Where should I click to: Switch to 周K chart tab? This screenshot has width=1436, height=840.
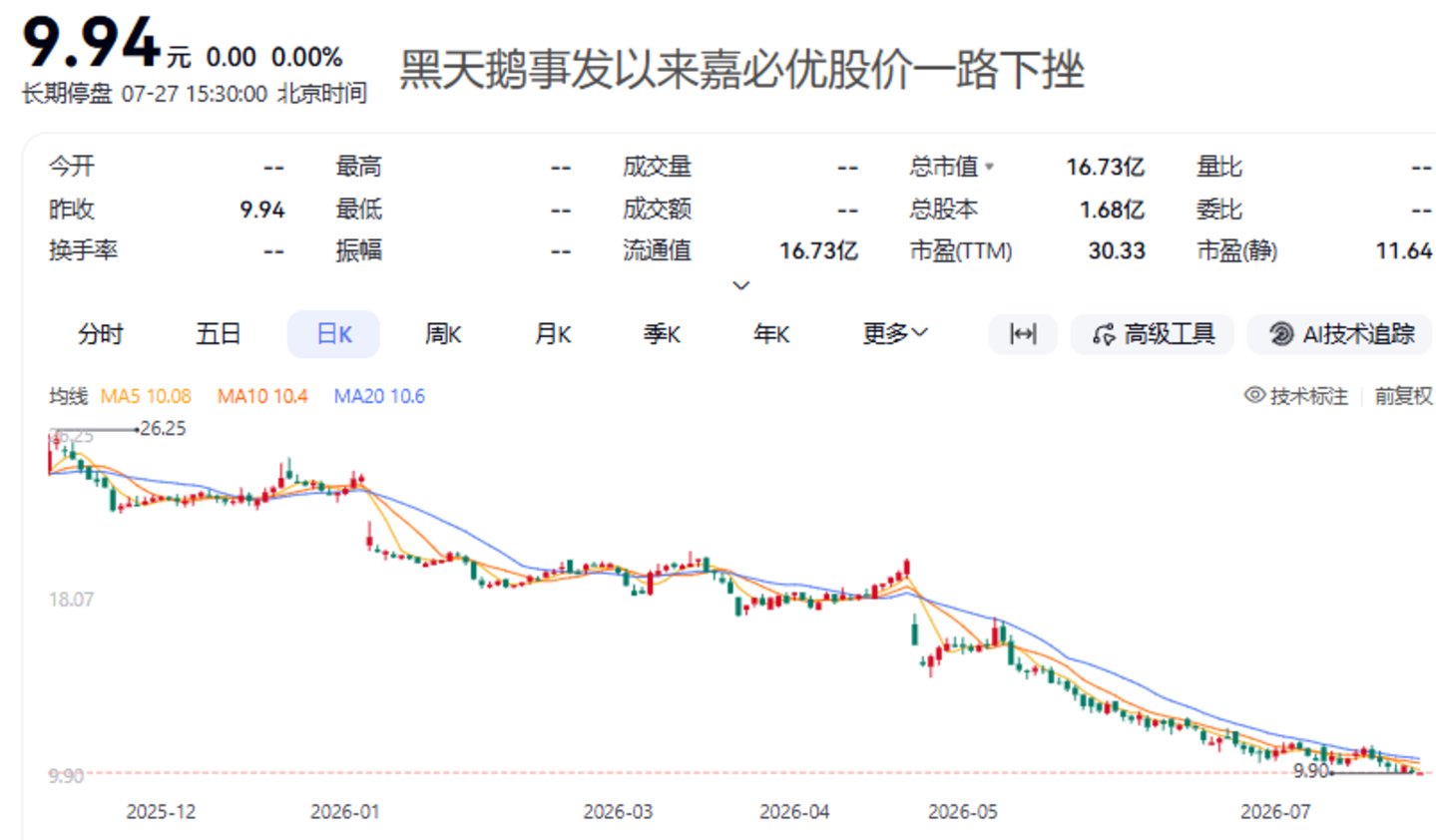443,334
